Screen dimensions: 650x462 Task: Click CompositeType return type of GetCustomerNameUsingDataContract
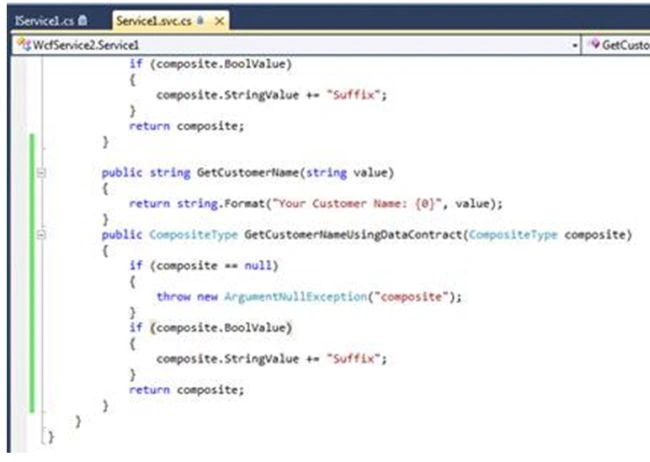pos(193,235)
